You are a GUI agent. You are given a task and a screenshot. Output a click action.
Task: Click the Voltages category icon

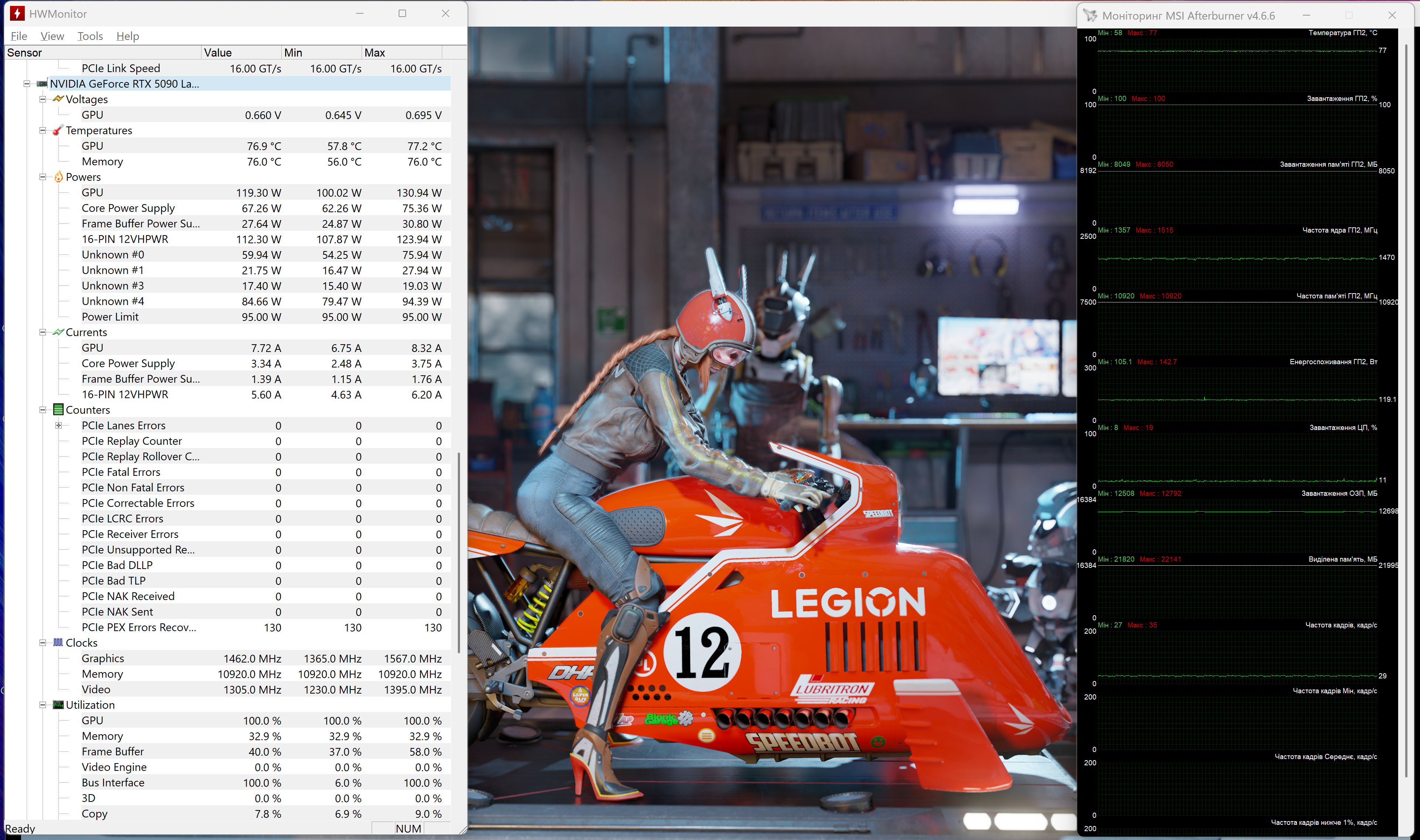point(58,99)
